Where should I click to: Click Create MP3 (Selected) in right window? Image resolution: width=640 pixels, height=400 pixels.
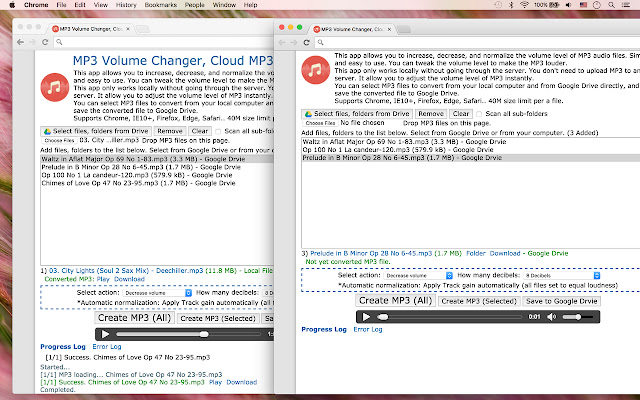(x=479, y=301)
